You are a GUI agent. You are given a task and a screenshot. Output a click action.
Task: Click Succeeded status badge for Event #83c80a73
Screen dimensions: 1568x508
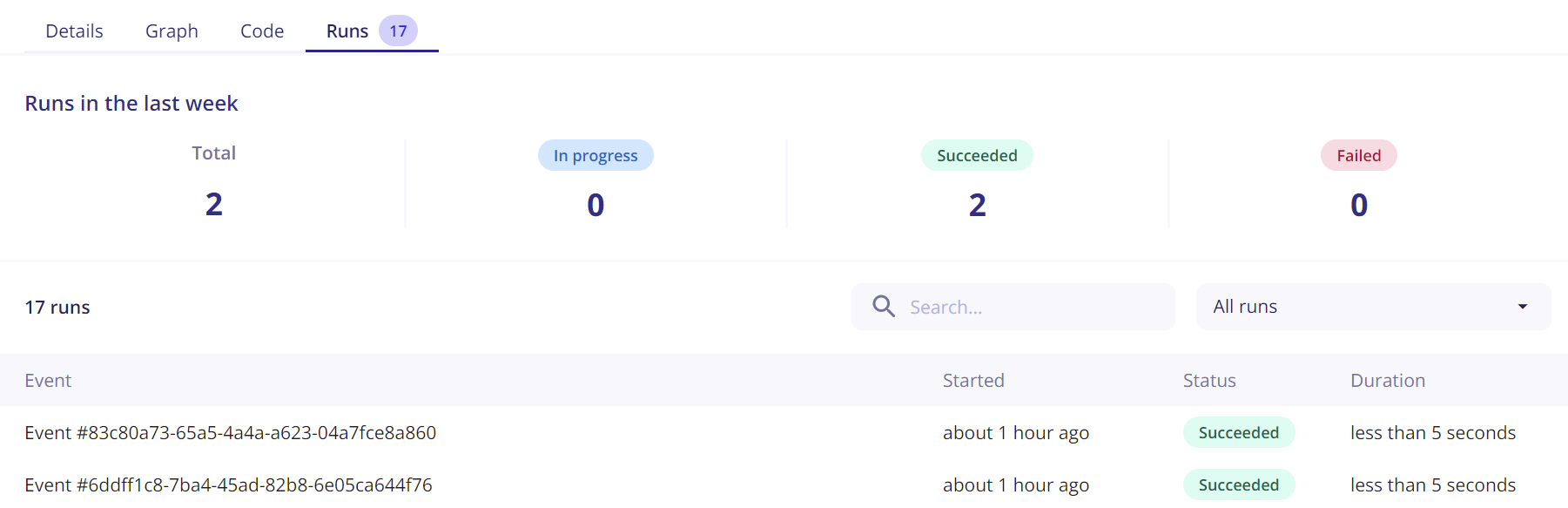click(x=1238, y=433)
